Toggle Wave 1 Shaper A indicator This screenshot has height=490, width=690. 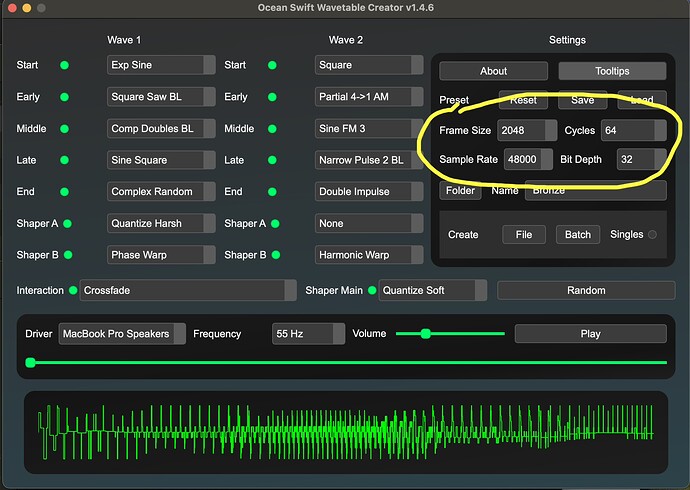pos(67,223)
